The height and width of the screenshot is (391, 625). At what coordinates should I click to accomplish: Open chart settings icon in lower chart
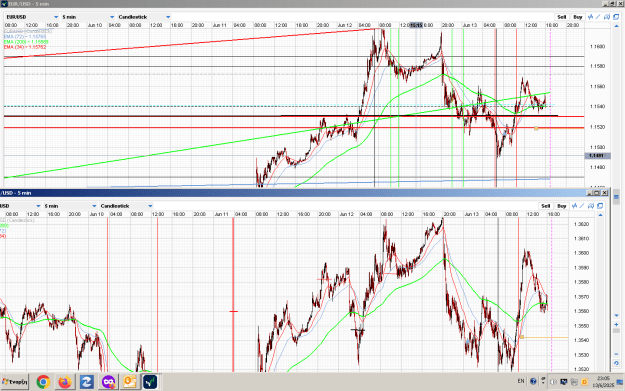(x=591, y=206)
